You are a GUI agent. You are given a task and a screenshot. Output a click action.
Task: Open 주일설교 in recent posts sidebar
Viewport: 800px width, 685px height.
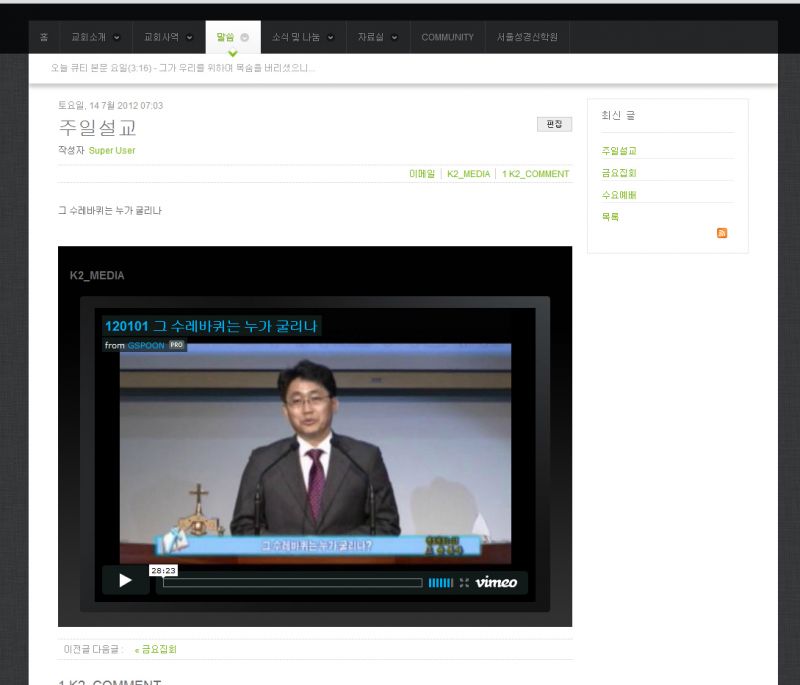pyautogui.click(x=619, y=151)
